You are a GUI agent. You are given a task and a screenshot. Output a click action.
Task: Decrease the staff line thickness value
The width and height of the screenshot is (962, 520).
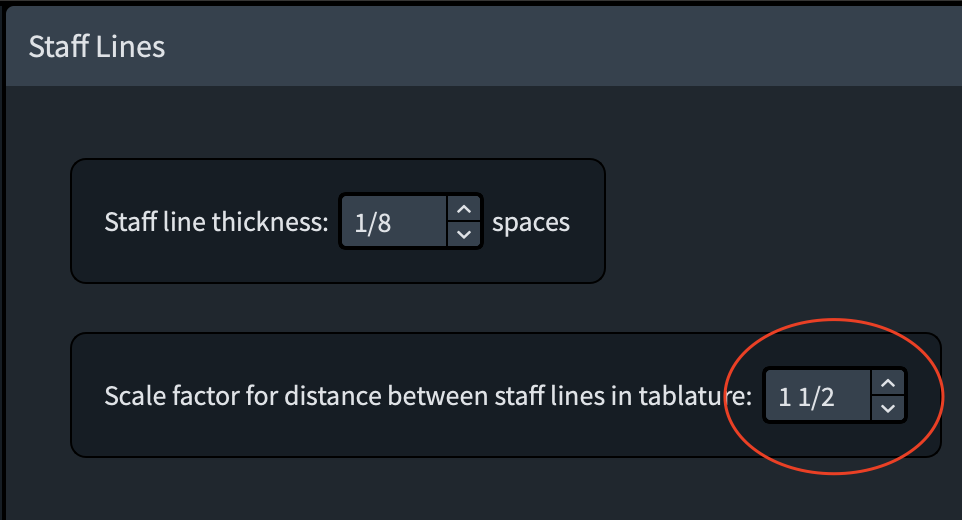click(462, 234)
